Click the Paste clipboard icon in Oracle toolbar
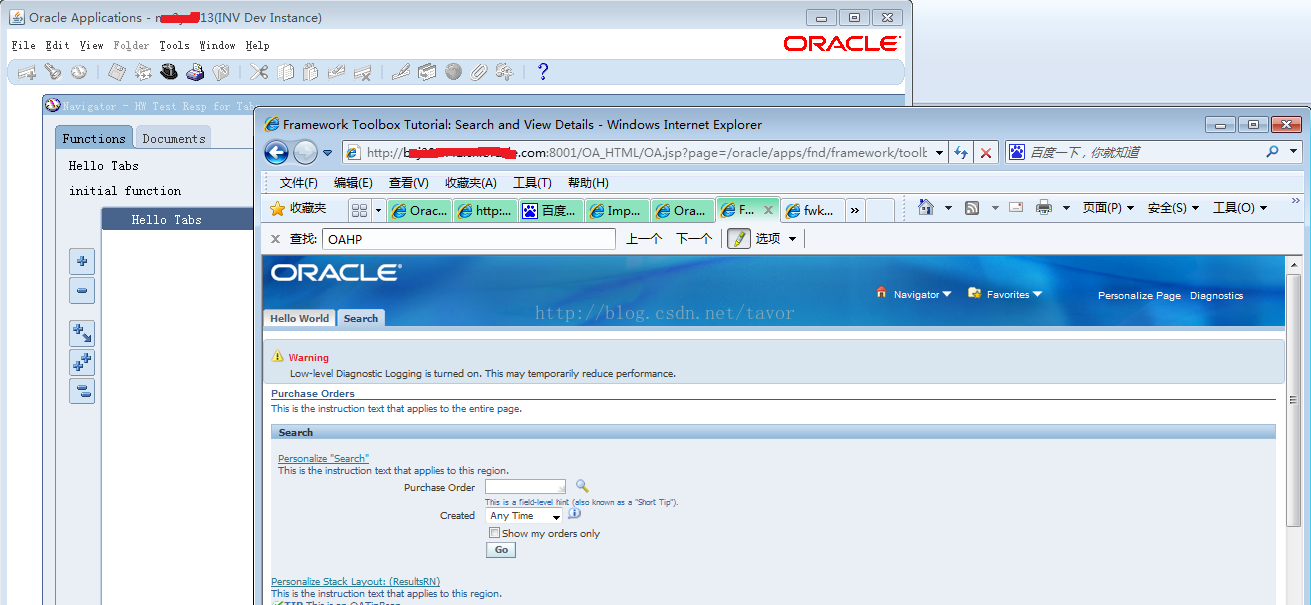The image size is (1311, 605). coord(311,72)
